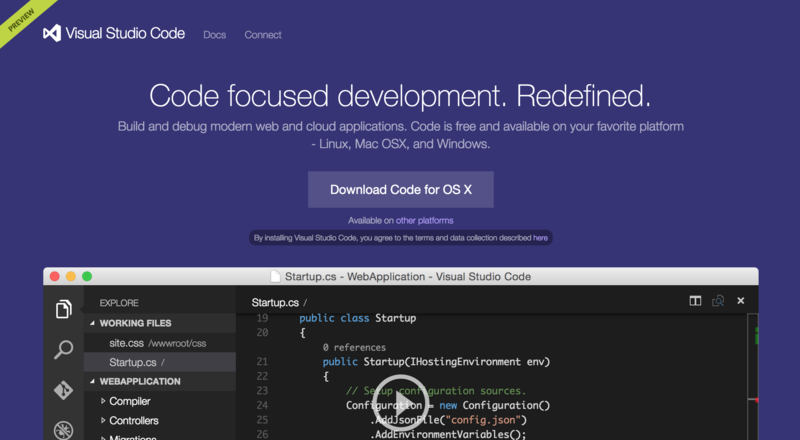Click the red close window button

pos(55,276)
